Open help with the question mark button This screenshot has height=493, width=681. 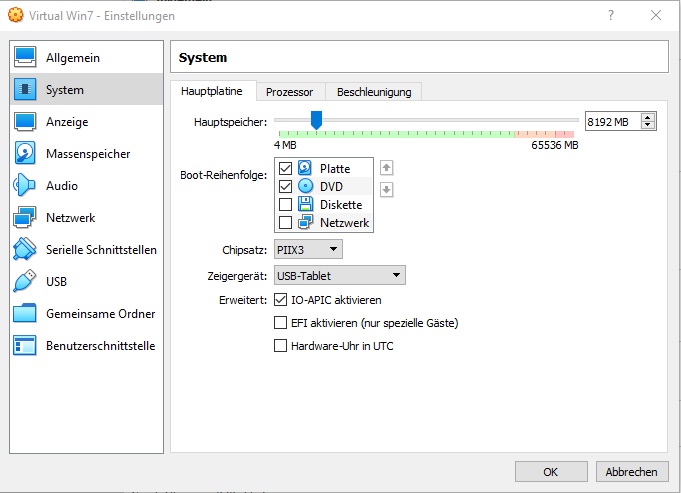[x=611, y=16]
